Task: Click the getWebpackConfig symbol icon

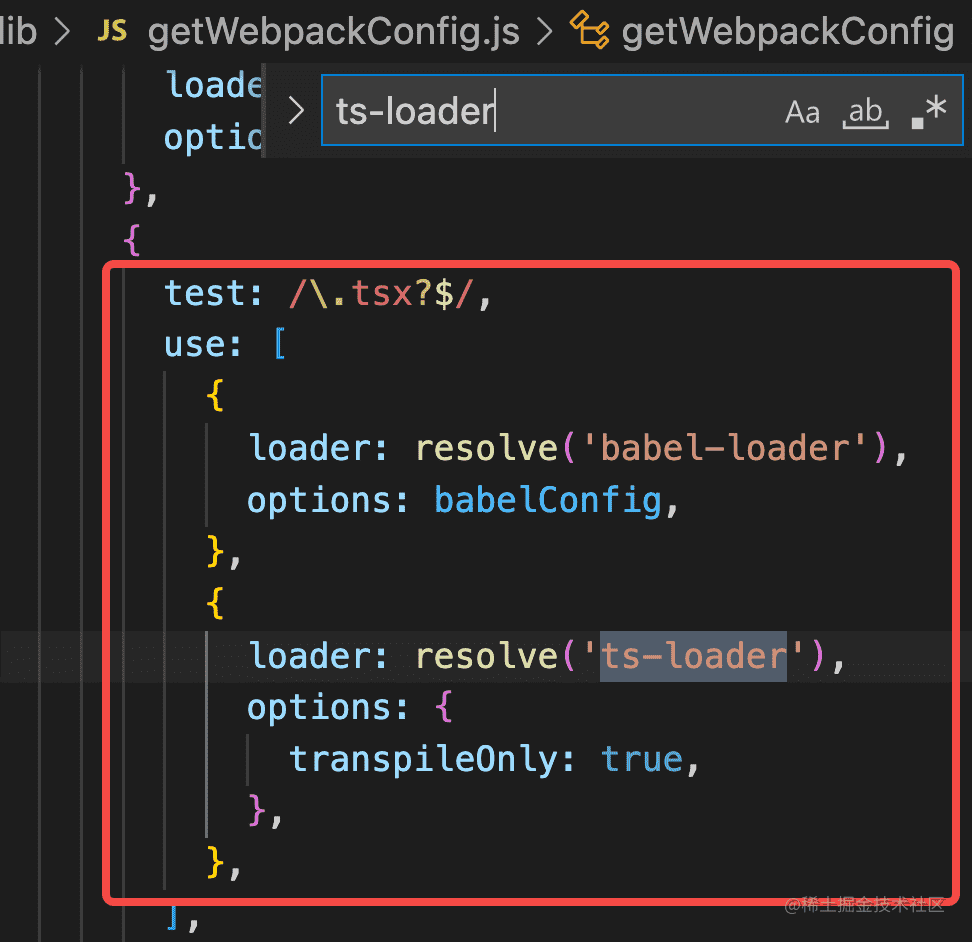Action: (x=590, y=30)
